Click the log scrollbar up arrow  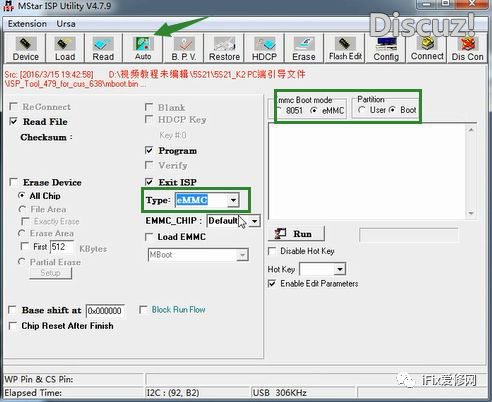[x=471, y=130]
